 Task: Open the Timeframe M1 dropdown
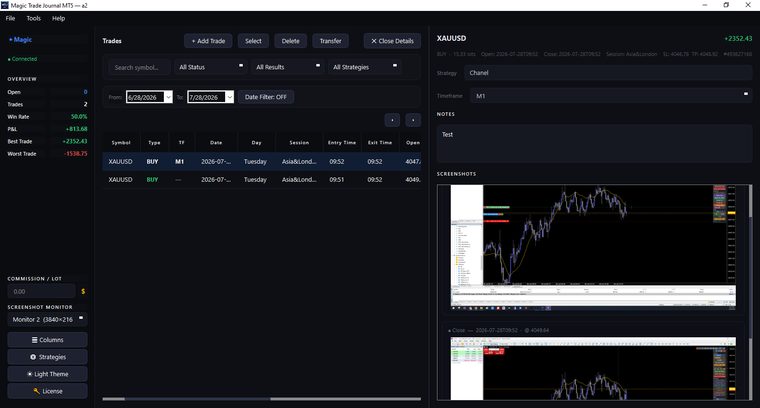point(612,96)
